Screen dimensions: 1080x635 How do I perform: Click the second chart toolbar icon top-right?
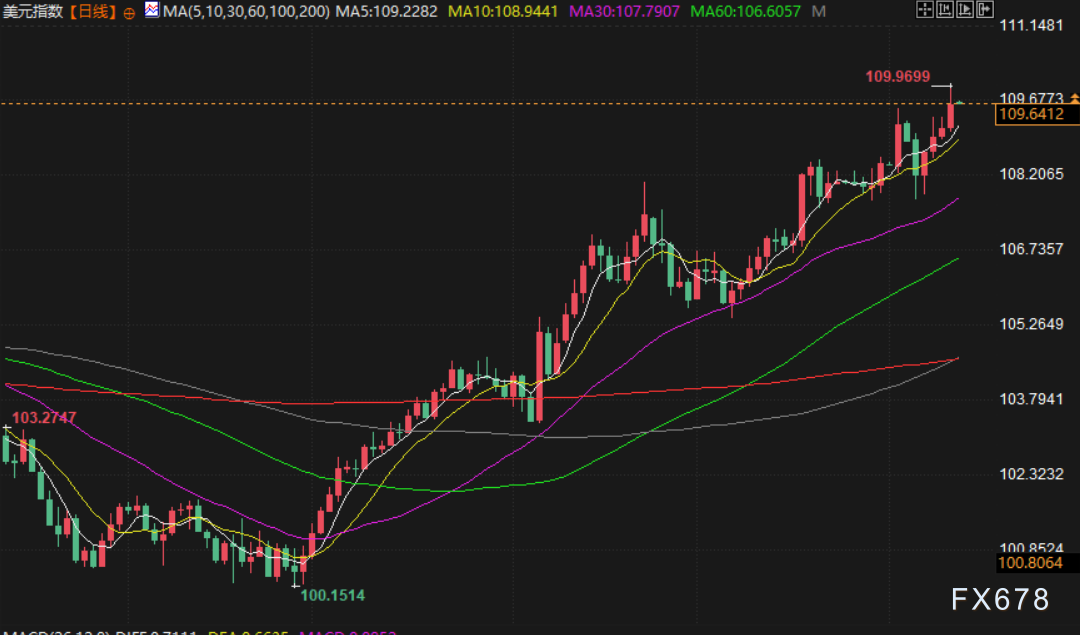pyautogui.click(x=945, y=11)
